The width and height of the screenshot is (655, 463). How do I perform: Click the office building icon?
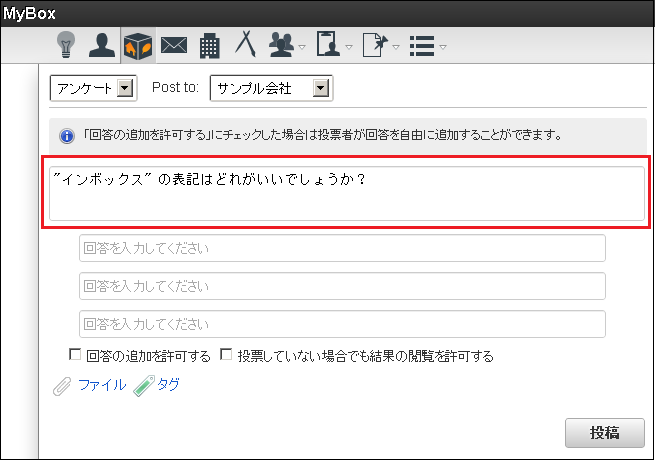click(x=209, y=45)
